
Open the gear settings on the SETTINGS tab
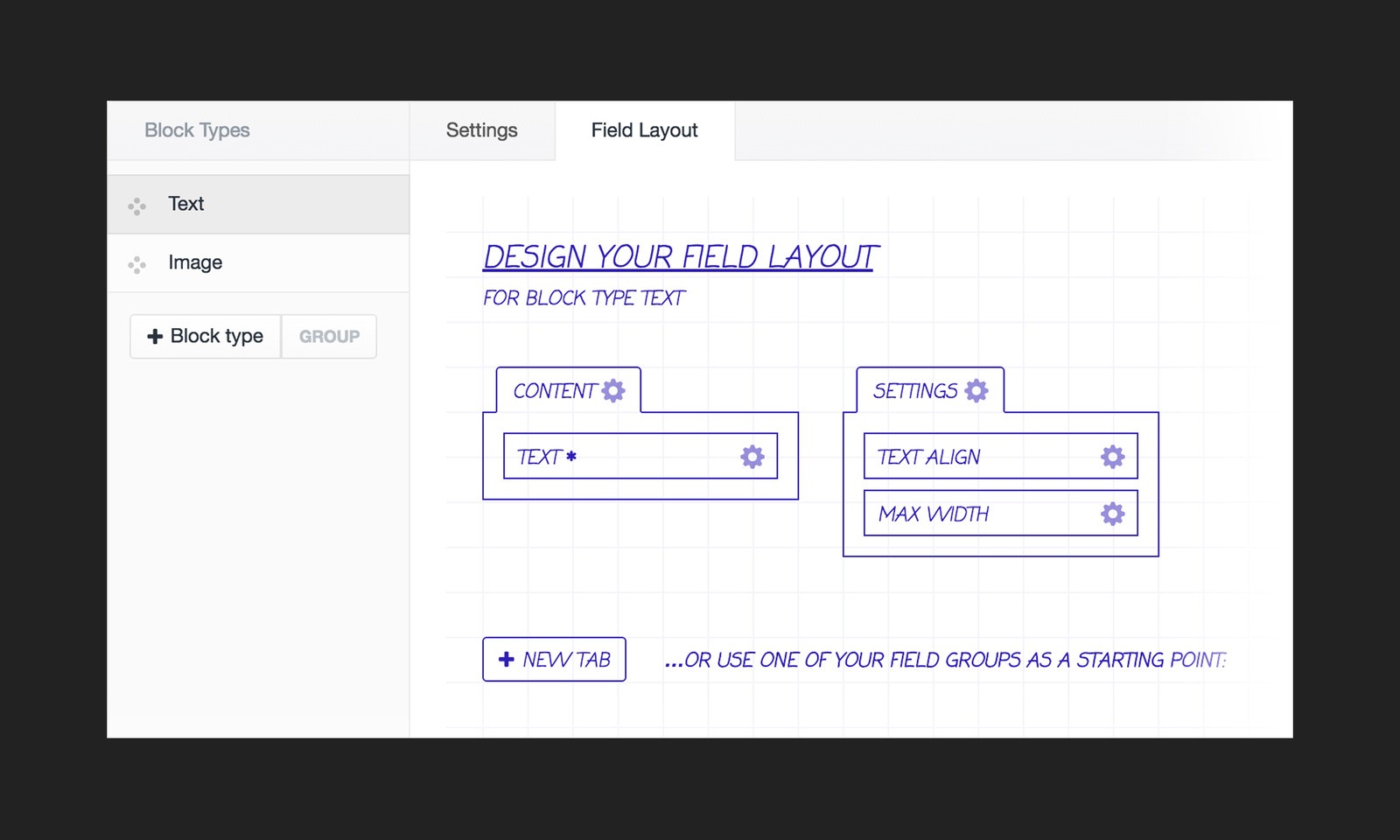tap(976, 391)
